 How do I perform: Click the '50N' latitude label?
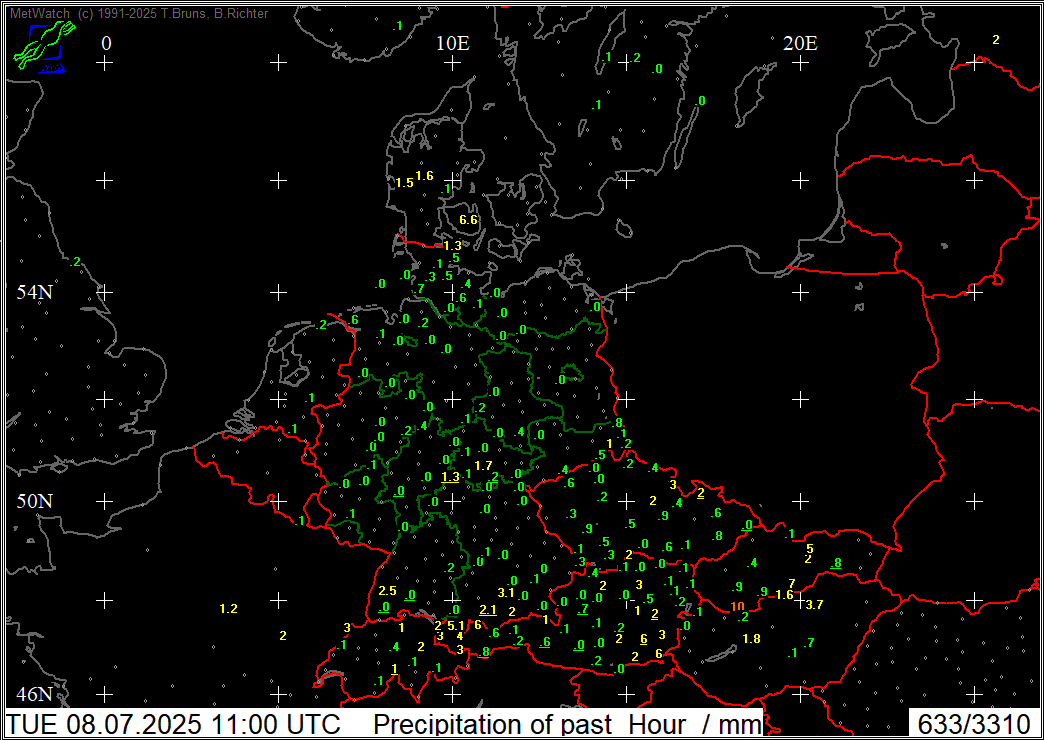(35, 501)
